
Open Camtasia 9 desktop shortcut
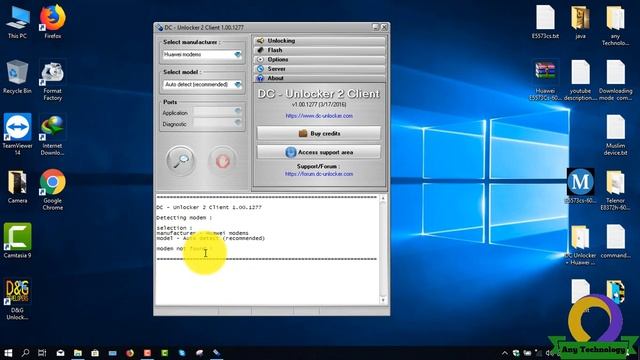(x=17, y=240)
